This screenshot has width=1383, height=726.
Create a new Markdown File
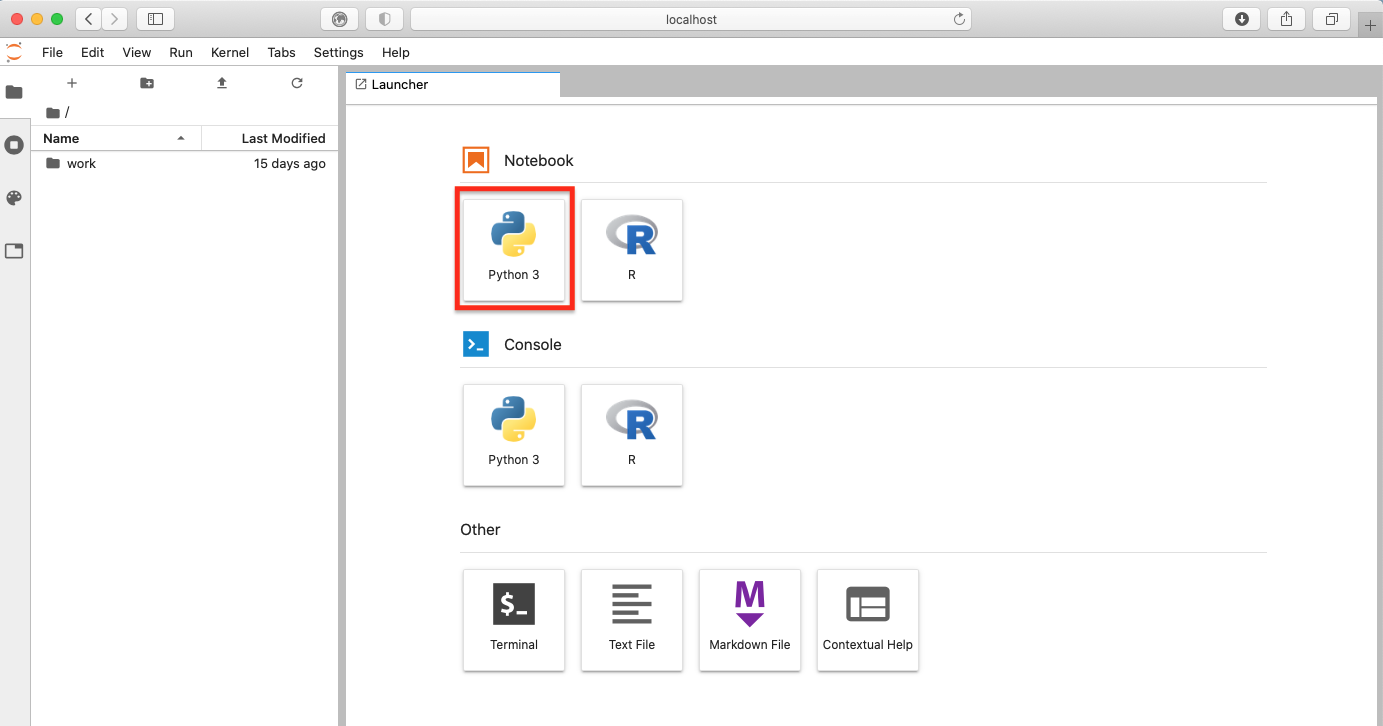(749, 620)
